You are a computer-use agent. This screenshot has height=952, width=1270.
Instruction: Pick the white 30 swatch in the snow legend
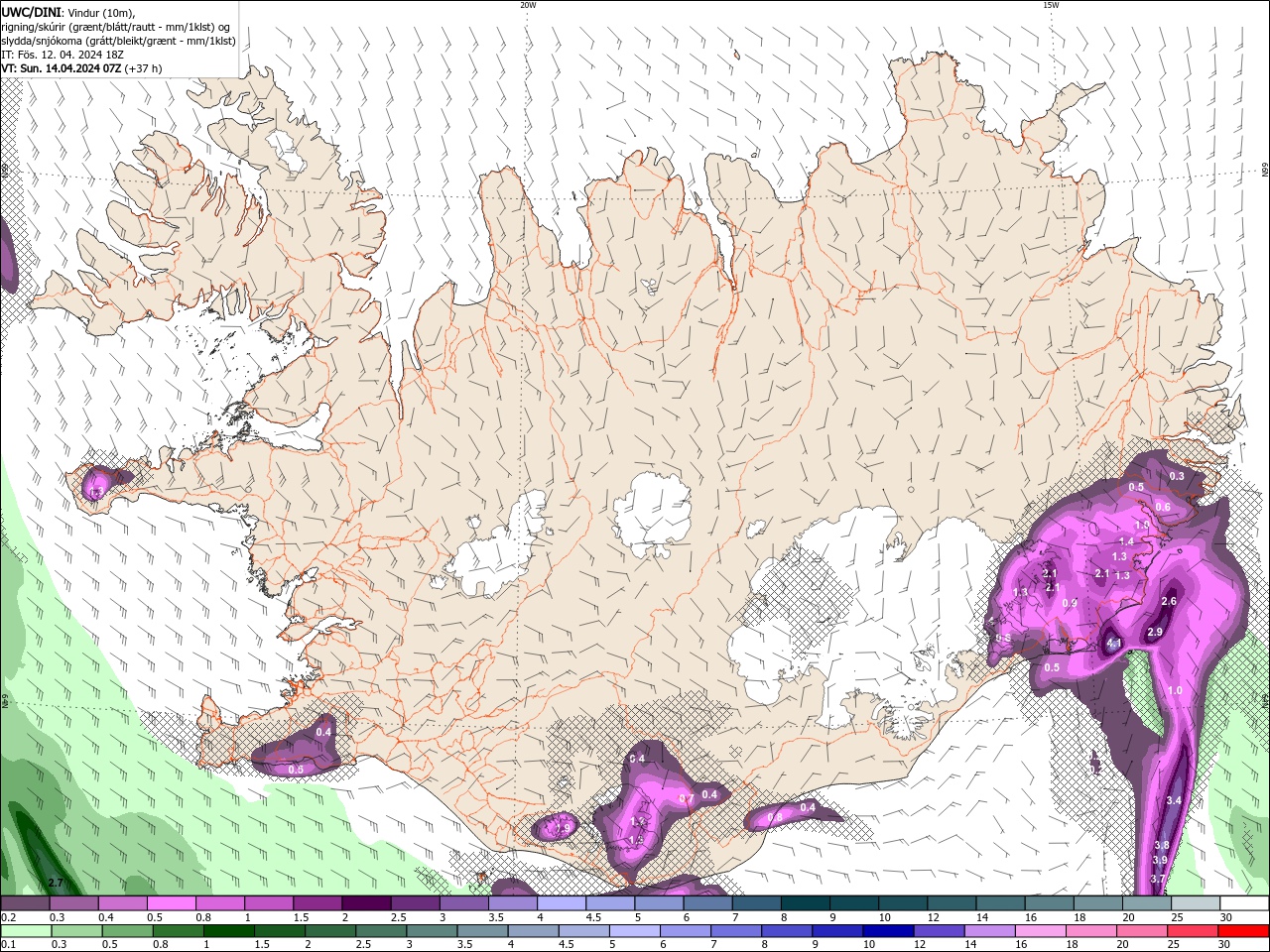click(1243, 903)
